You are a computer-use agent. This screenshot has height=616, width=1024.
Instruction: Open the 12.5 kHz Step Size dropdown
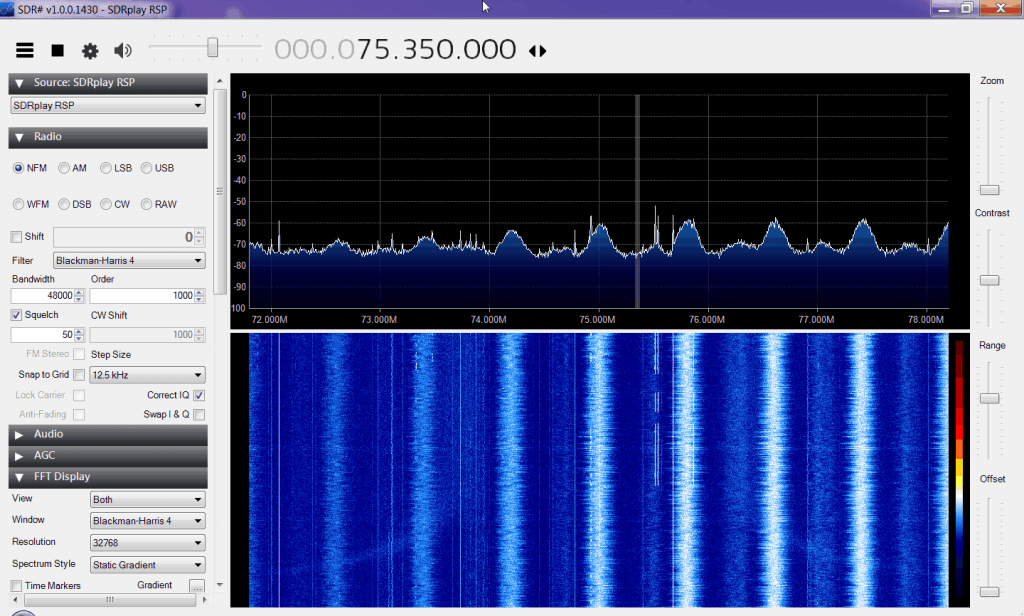[x=146, y=374]
